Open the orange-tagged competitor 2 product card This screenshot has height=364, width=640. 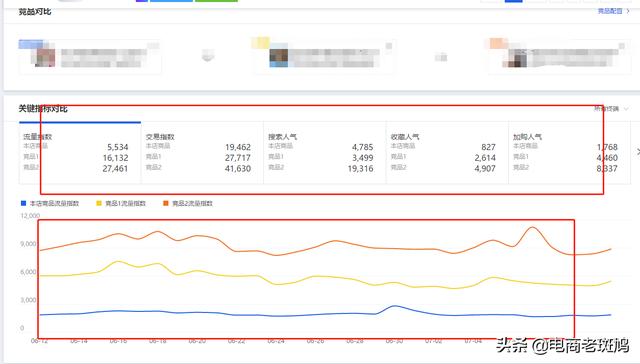(559, 56)
